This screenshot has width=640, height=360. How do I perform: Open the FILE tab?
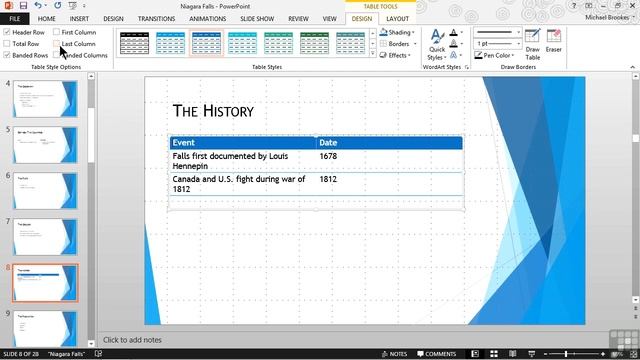tap(15, 19)
